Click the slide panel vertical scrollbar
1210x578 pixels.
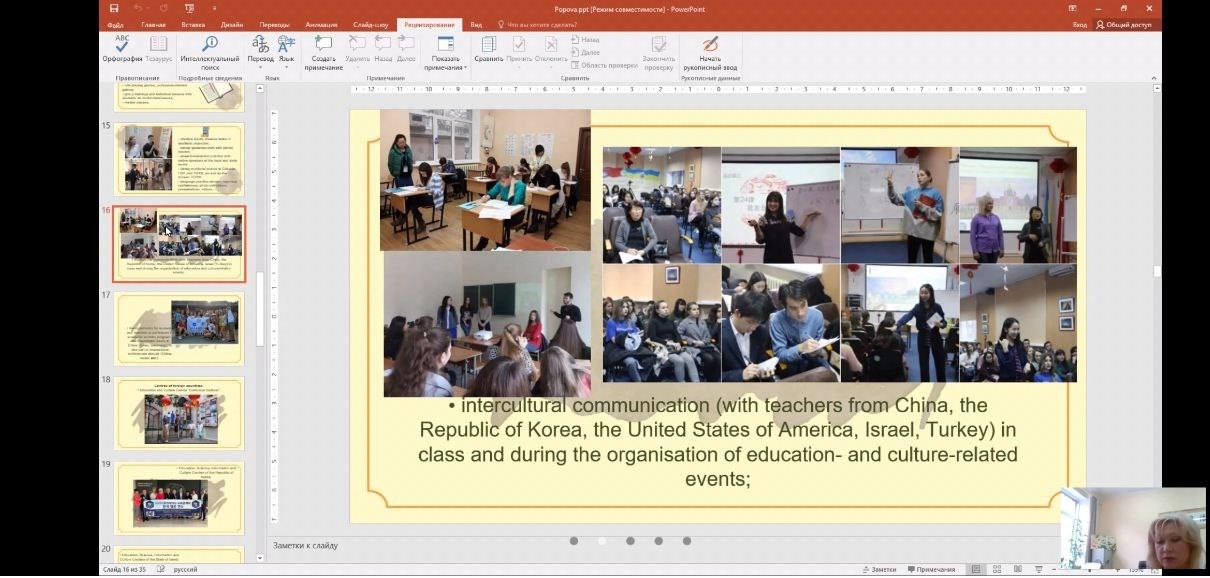click(261, 300)
